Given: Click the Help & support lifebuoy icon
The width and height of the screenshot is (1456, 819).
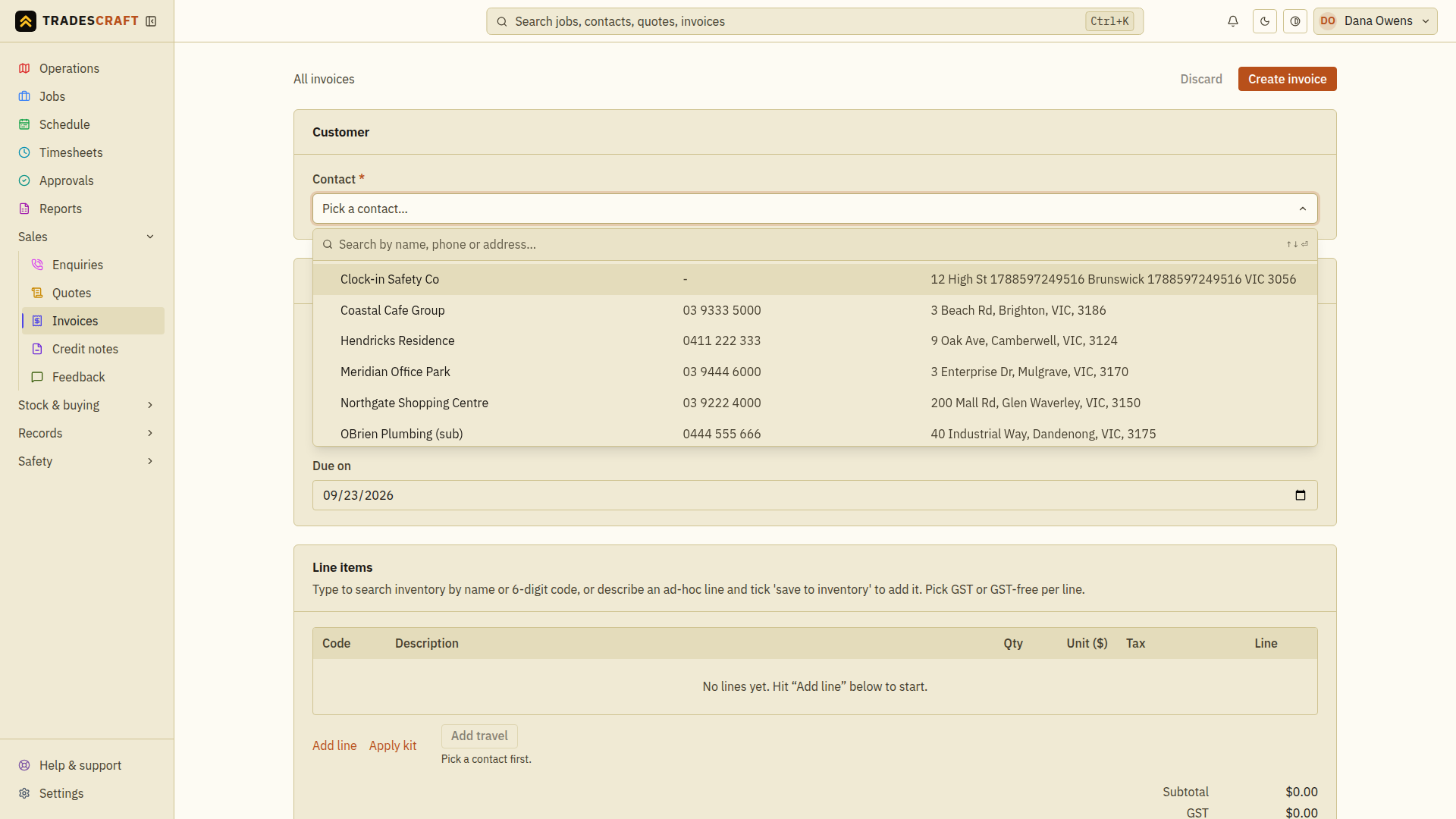Looking at the screenshot, I should pos(24,765).
